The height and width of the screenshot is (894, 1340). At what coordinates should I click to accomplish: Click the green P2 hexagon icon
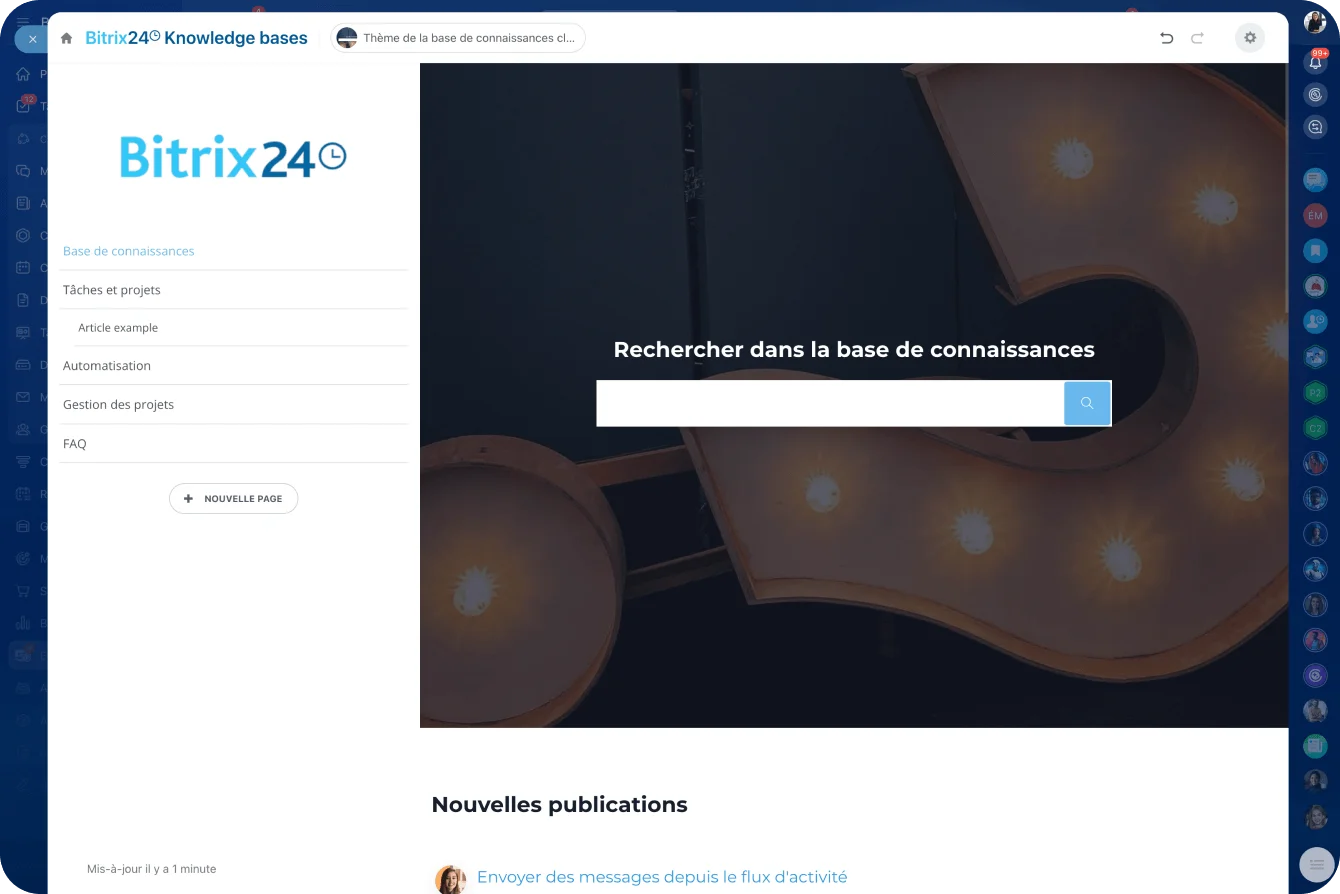pyautogui.click(x=1315, y=393)
